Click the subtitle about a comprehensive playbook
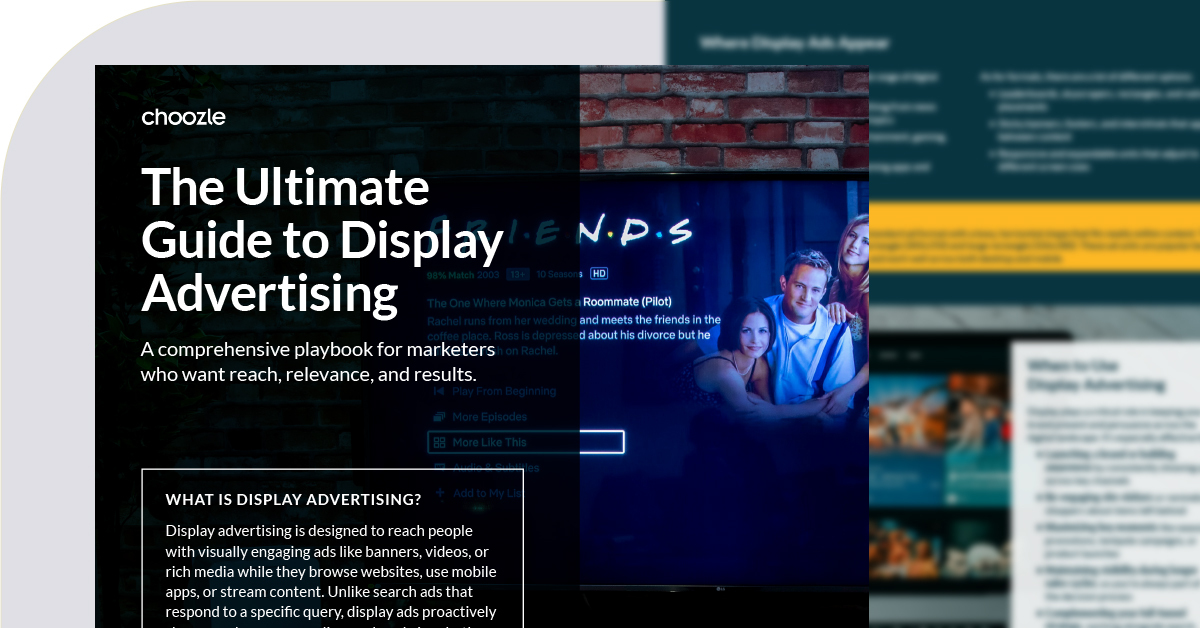This screenshot has height=628, width=1200. (x=318, y=363)
